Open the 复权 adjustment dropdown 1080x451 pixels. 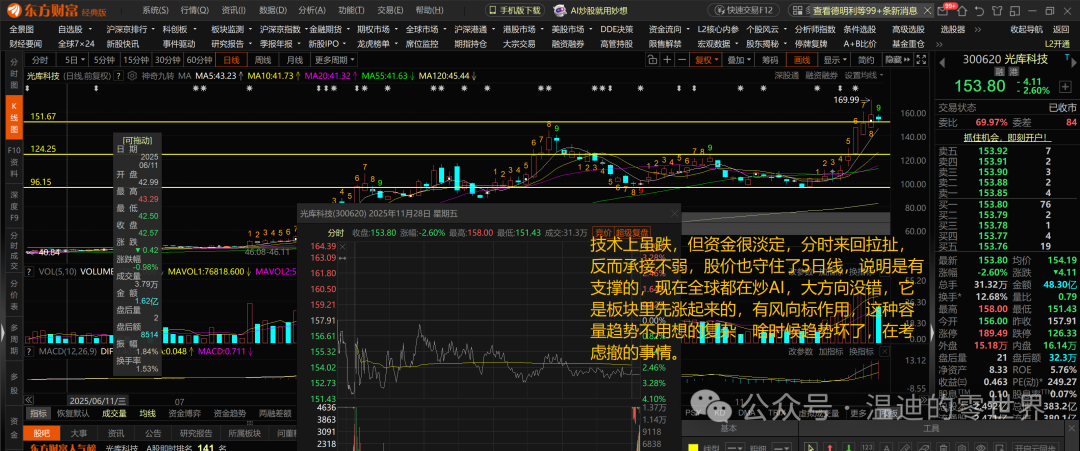pyautogui.click(x=706, y=60)
